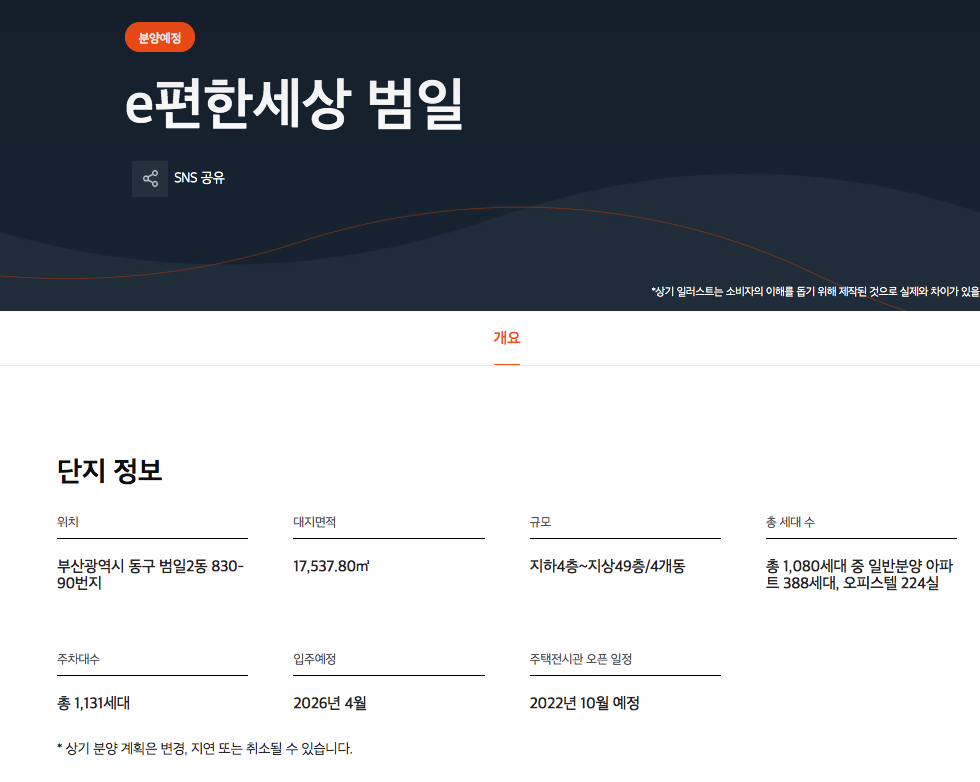Viewport: 980px width, 782px height.
Task: Click the illustration disclaimer text in banner
Action: (x=816, y=291)
